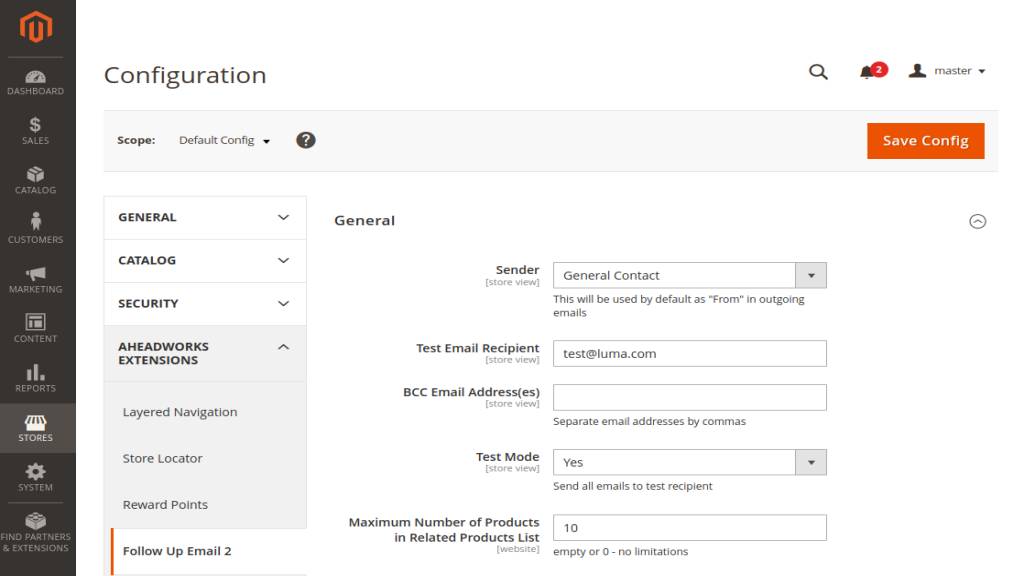Open the Default Config scope switcher
The image size is (1024, 576).
click(x=225, y=140)
